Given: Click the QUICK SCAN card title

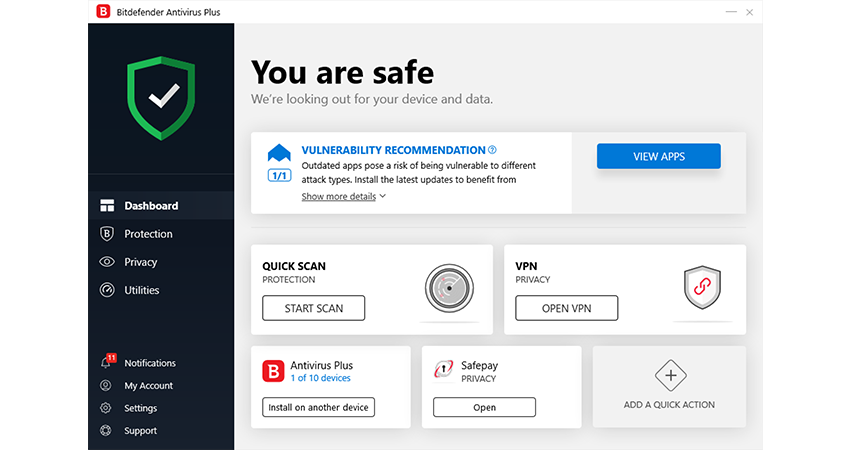Looking at the screenshot, I should [294, 266].
